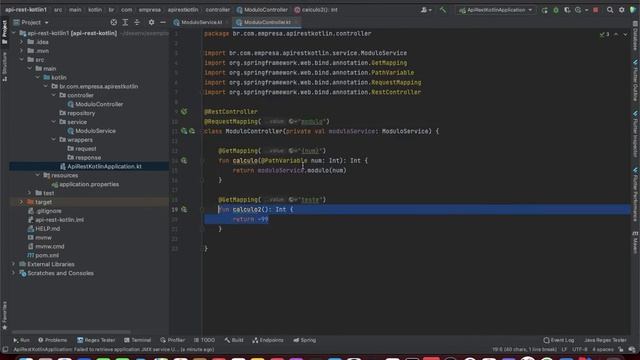Open the TODO tool window
The image size is (640, 360).
(204, 340)
